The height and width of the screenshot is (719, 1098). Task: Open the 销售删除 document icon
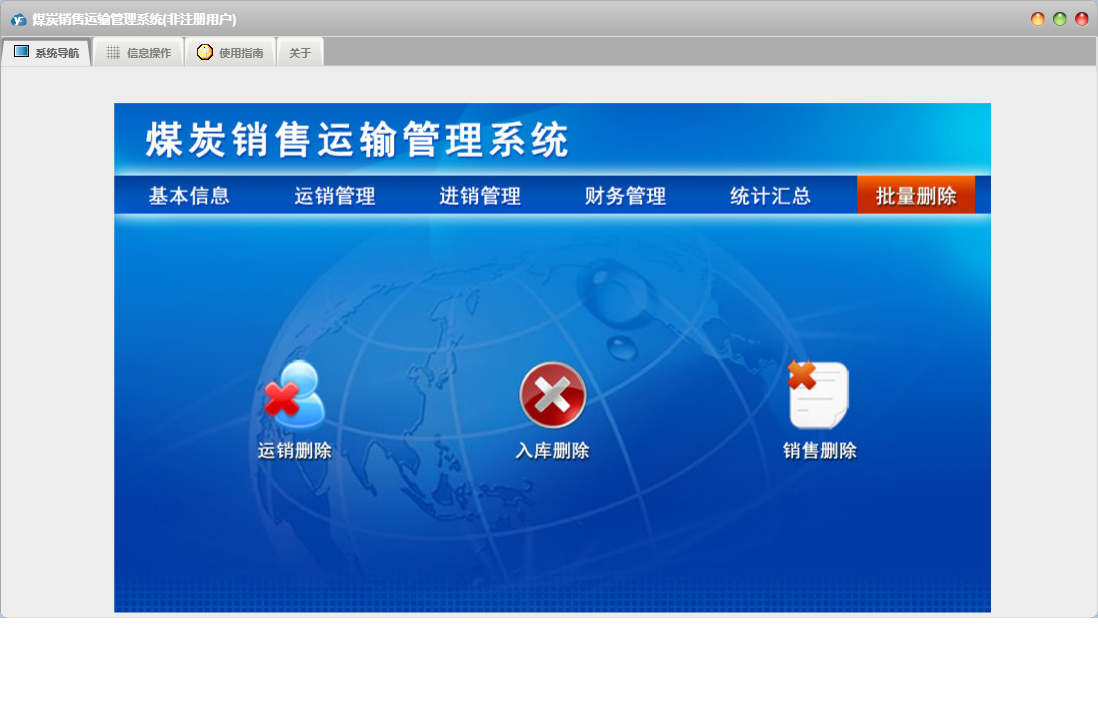pyautogui.click(x=818, y=394)
